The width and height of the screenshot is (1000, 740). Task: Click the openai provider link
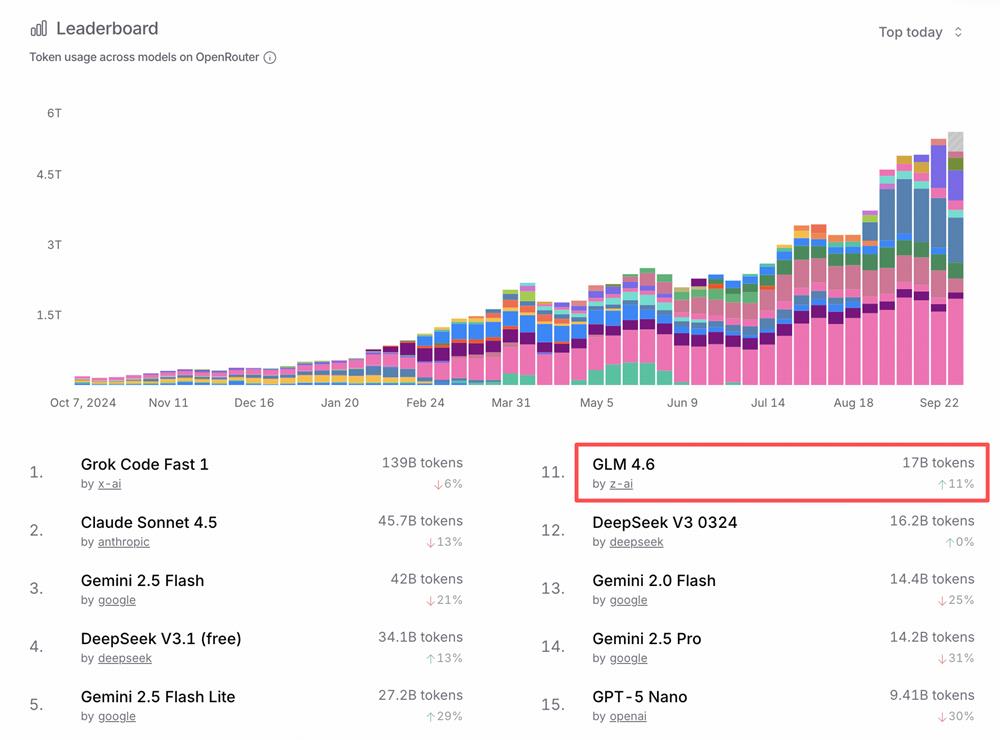[629, 716]
